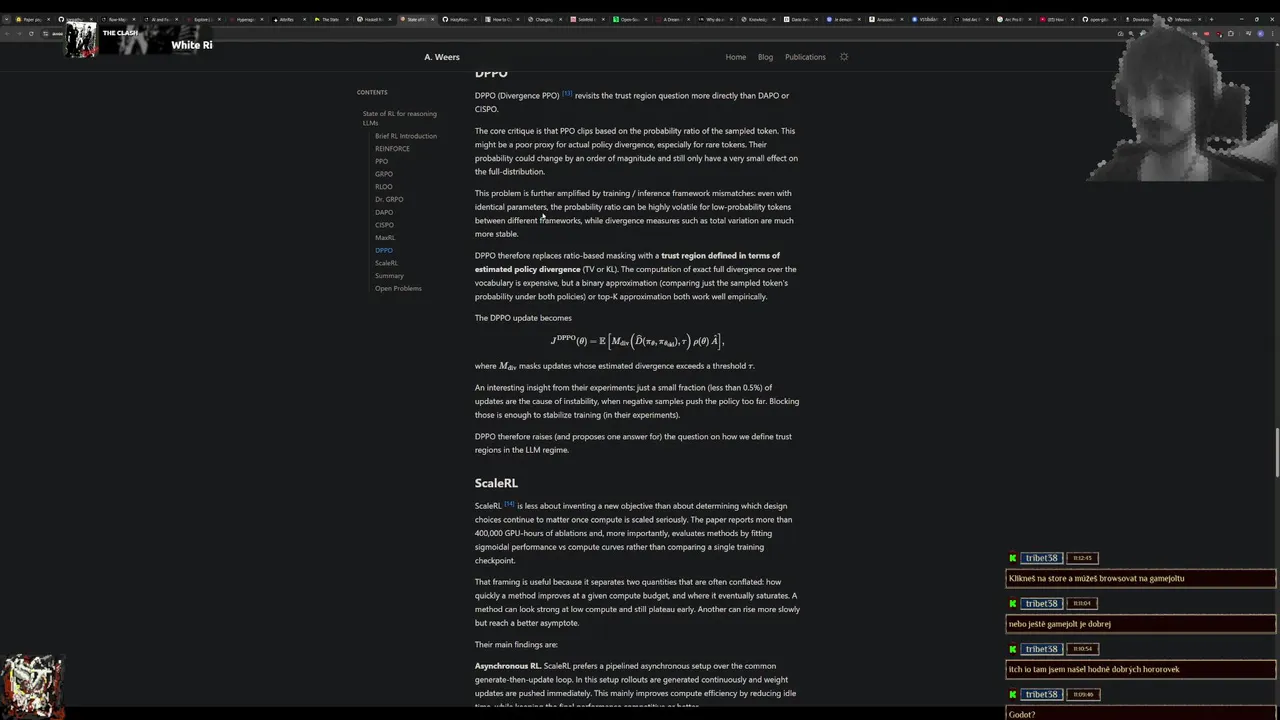Click the ScaleRL section heading
The width and height of the screenshot is (1280, 720).
(496, 483)
